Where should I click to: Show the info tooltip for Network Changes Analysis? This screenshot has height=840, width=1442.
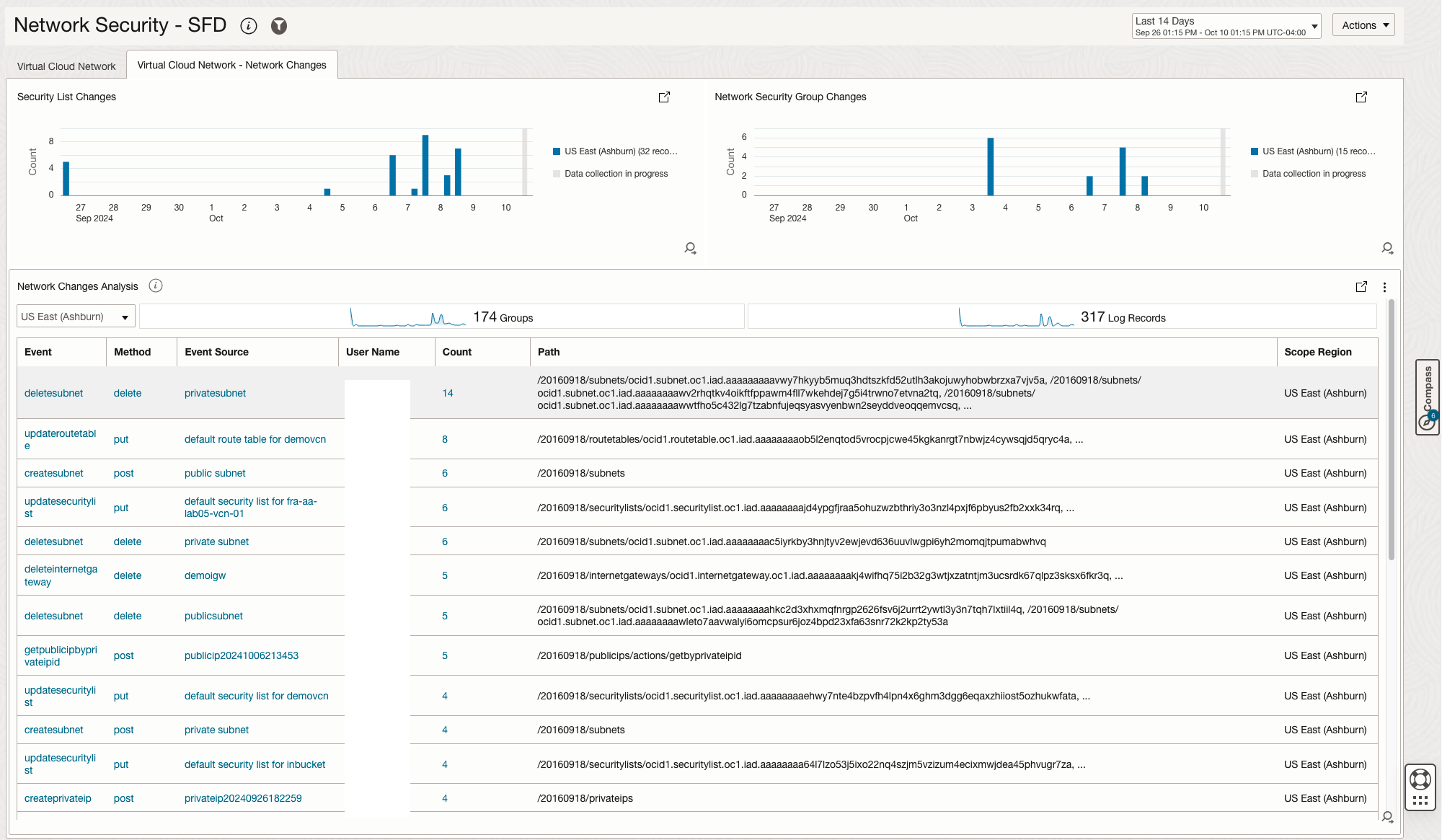click(x=156, y=286)
